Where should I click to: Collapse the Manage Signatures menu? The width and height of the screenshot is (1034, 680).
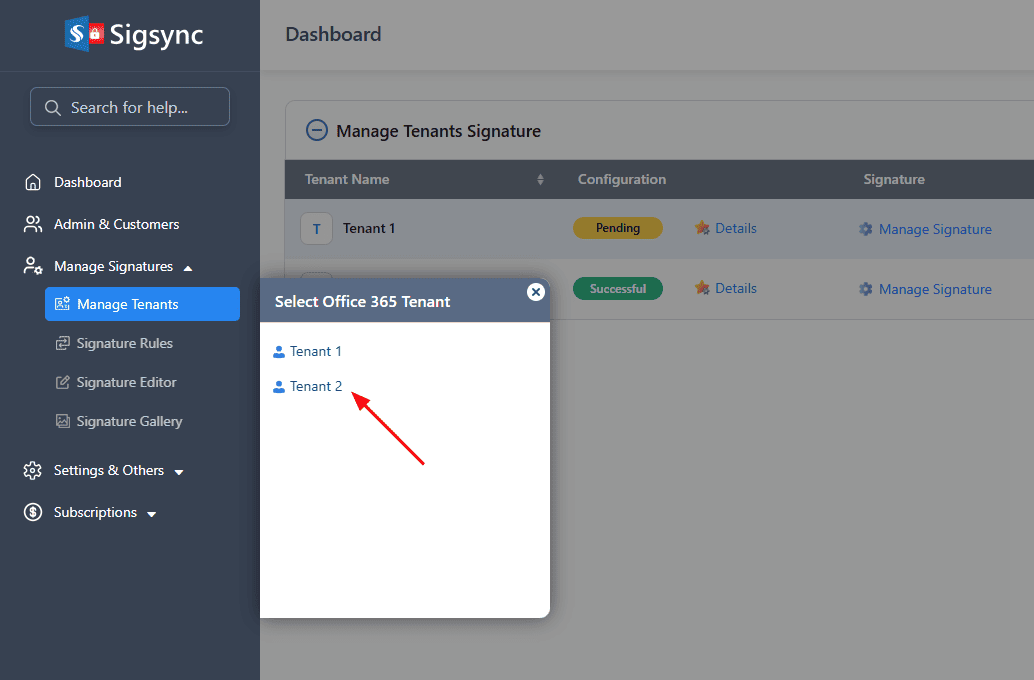point(188,267)
